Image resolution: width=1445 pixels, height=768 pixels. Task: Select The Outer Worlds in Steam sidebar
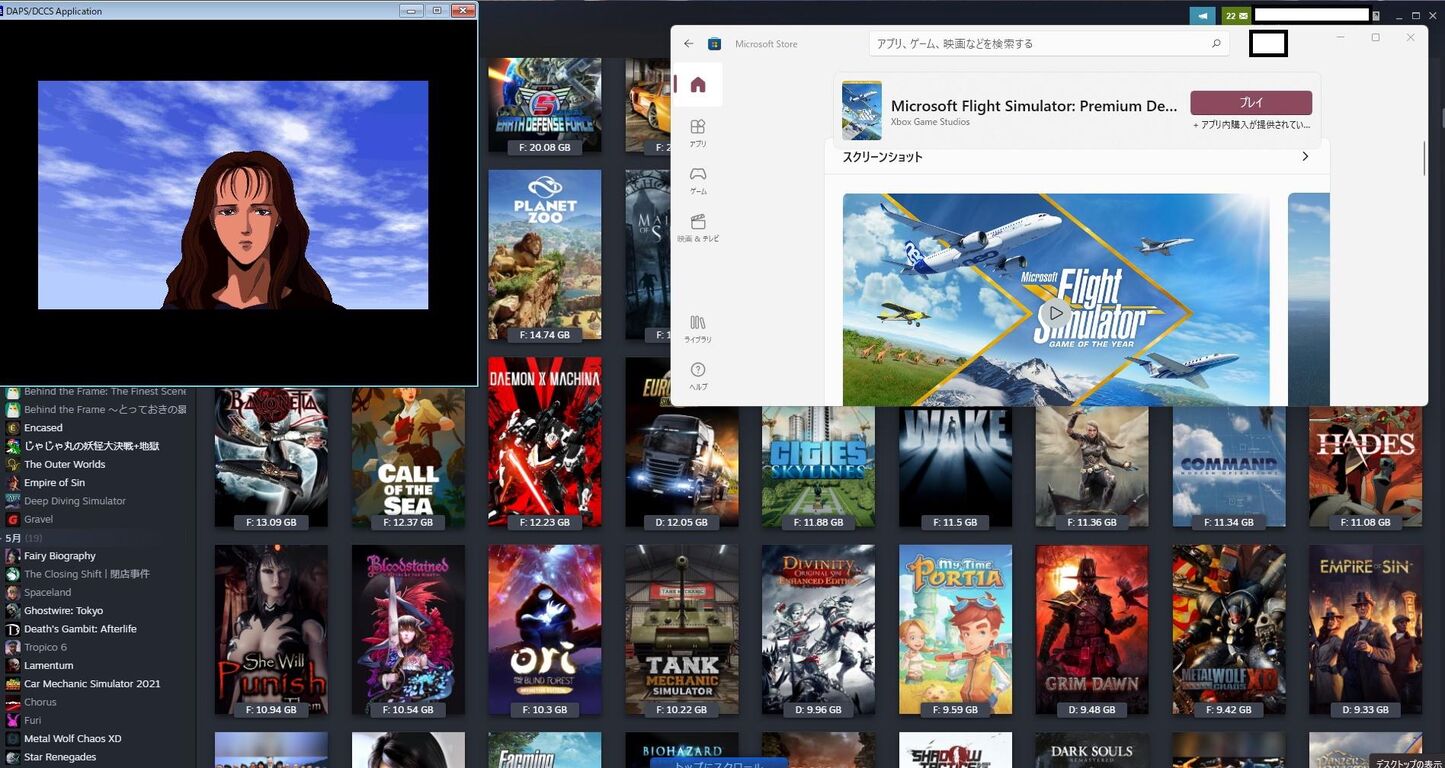click(64, 465)
